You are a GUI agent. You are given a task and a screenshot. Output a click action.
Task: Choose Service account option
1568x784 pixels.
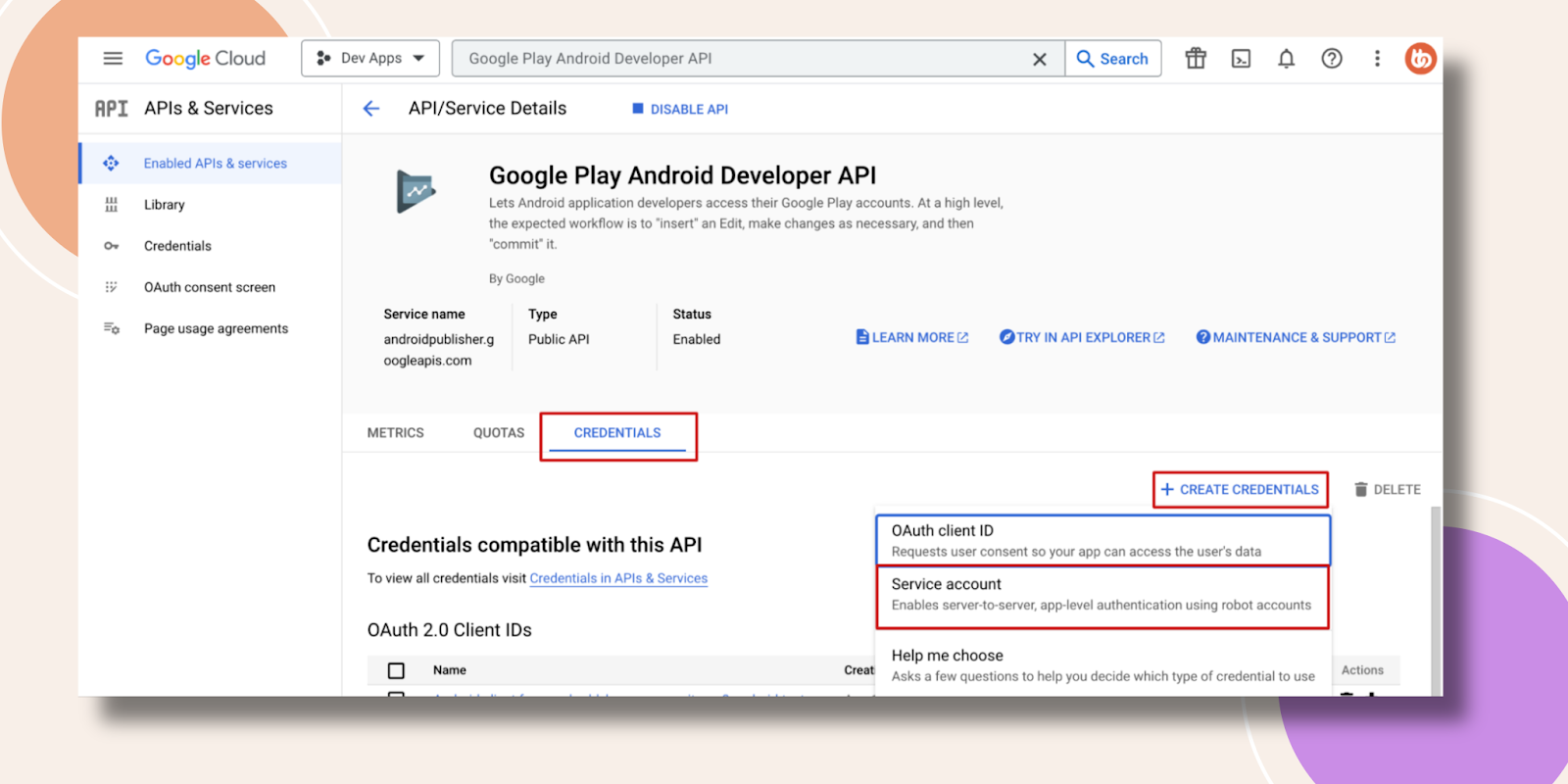[1102, 595]
